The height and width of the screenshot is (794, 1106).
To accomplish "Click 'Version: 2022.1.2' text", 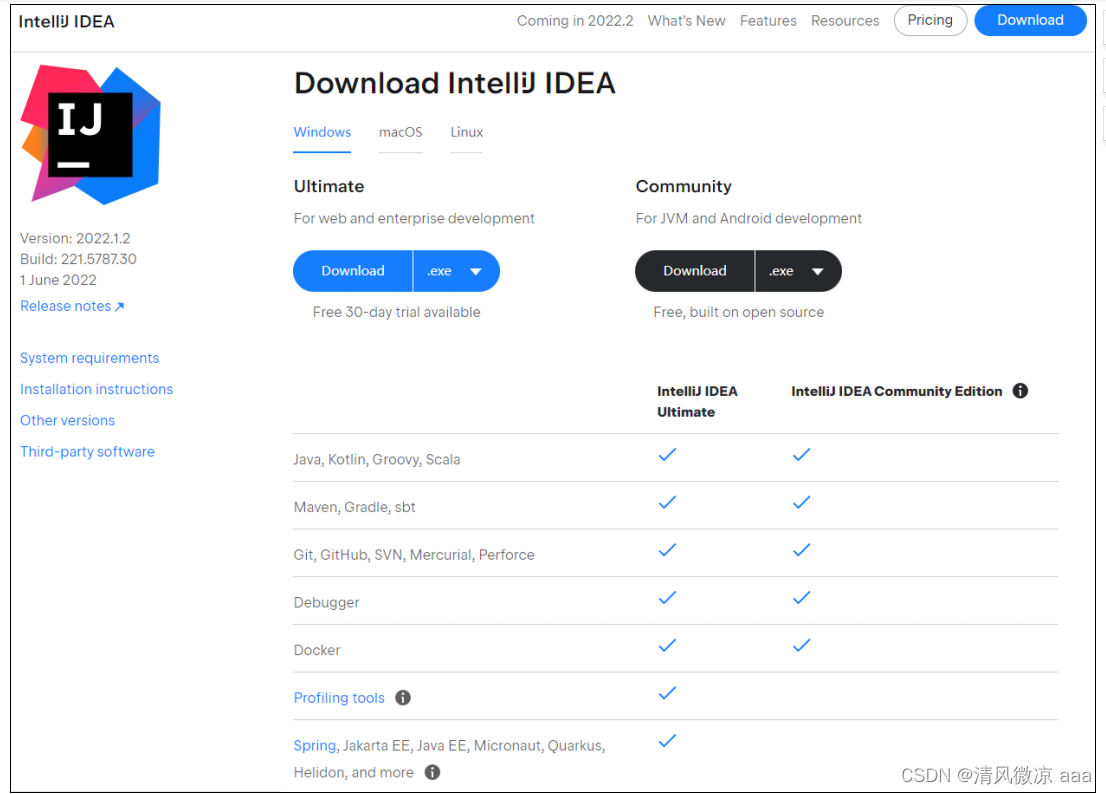I will coord(75,238).
